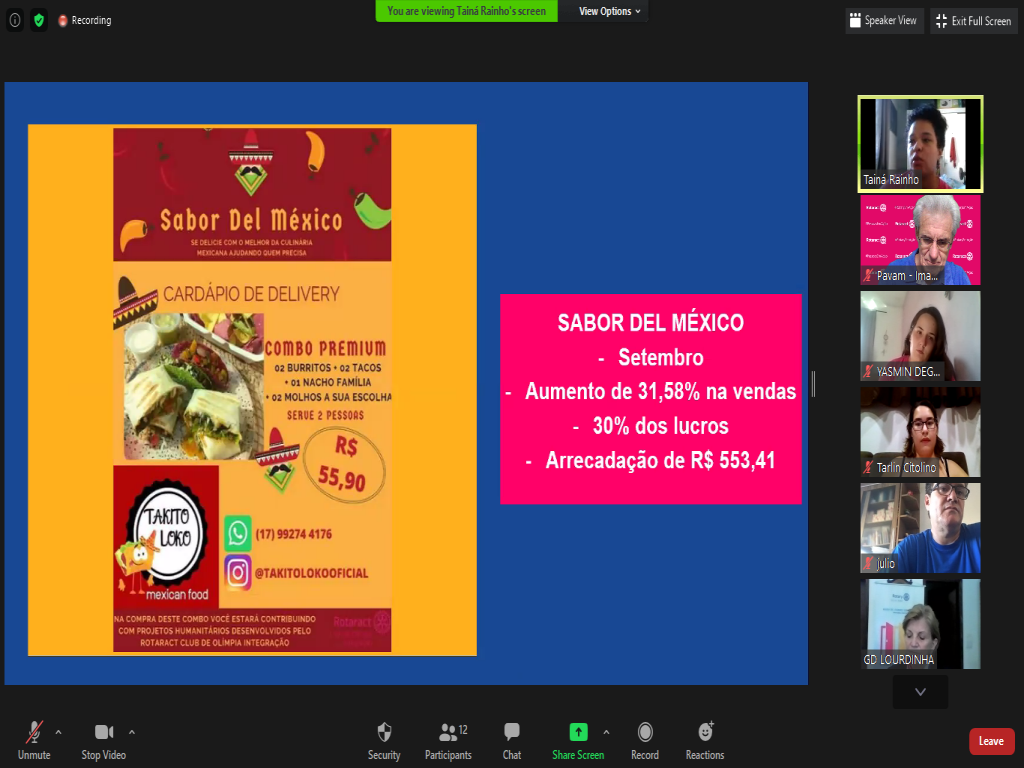1024x768 pixels.
Task: Expand video options arrow beside Stop Video
Action: pos(132,732)
